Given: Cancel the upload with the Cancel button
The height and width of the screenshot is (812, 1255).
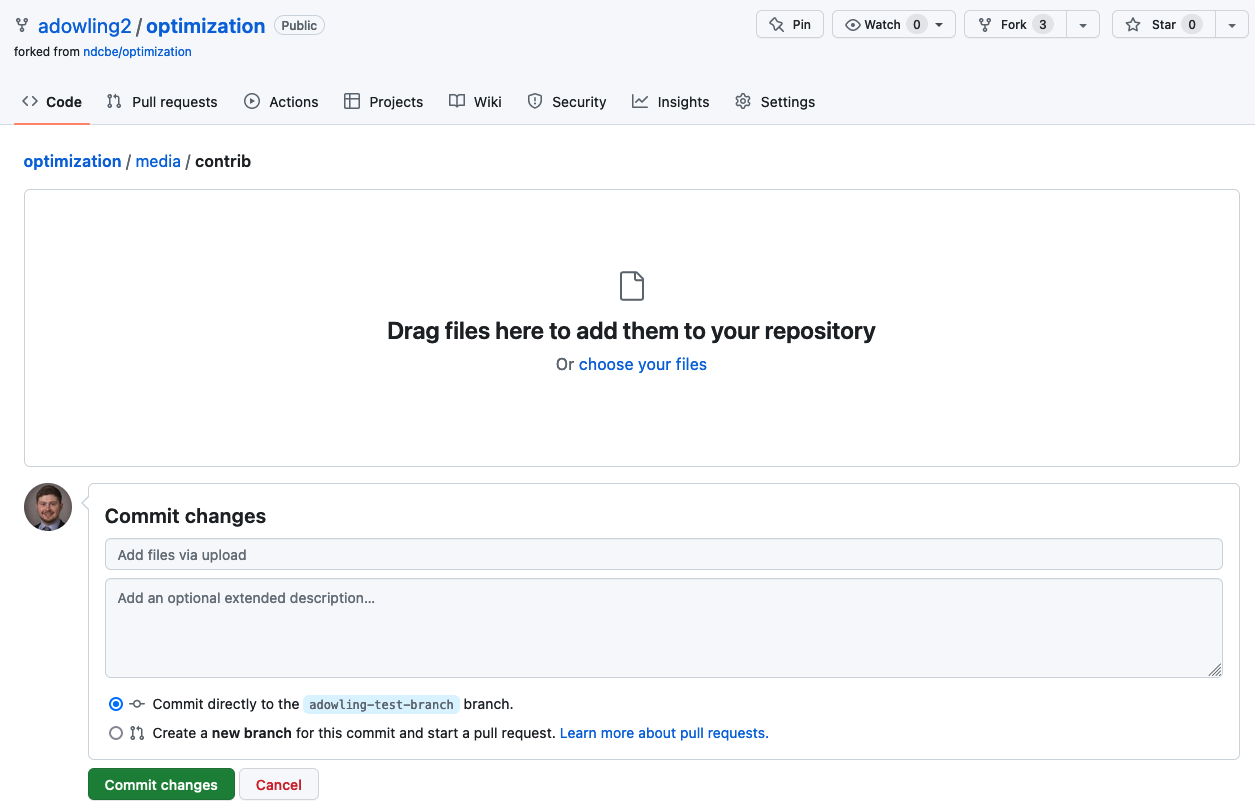Looking at the screenshot, I should coord(279,785).
